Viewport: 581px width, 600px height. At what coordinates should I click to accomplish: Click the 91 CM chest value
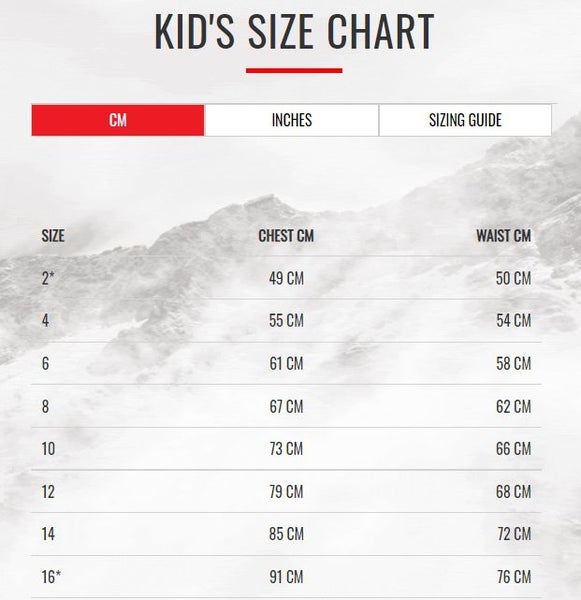click(x=286, y=577)
